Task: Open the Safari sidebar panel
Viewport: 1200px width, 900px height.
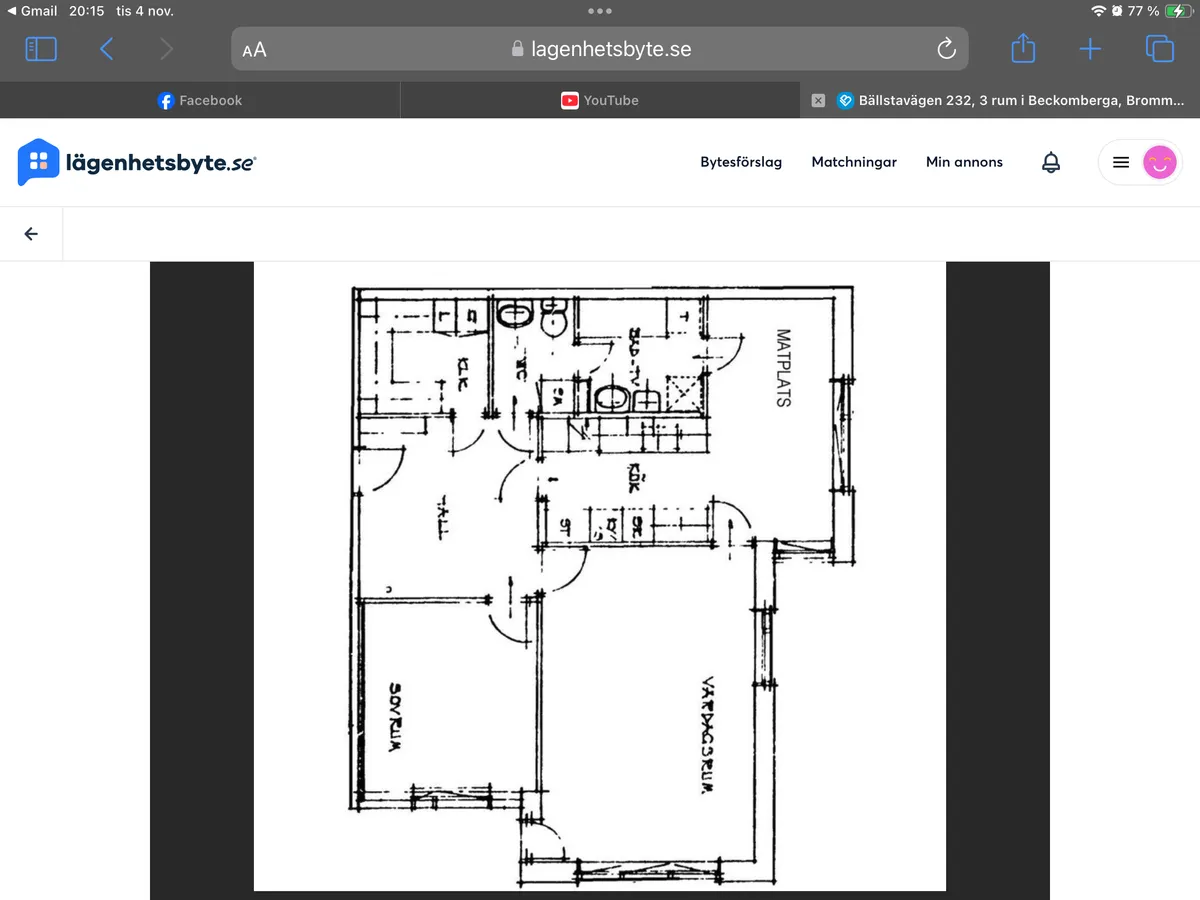Action: point(41,48)
